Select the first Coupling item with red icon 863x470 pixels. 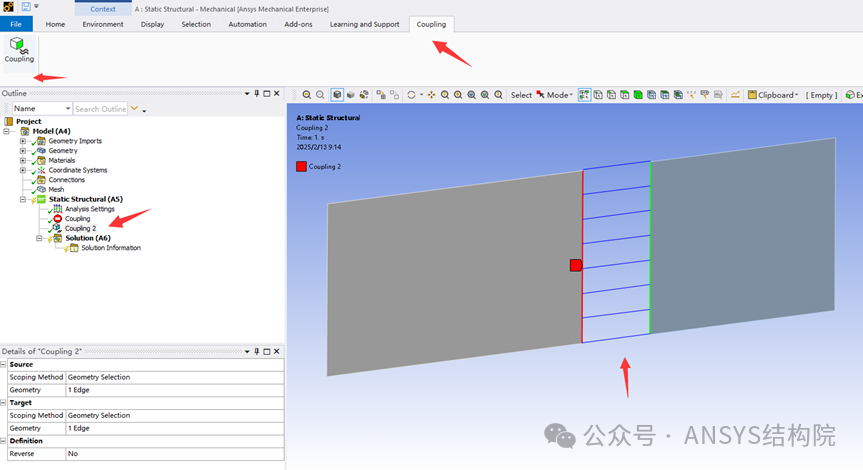click(77, 218)
